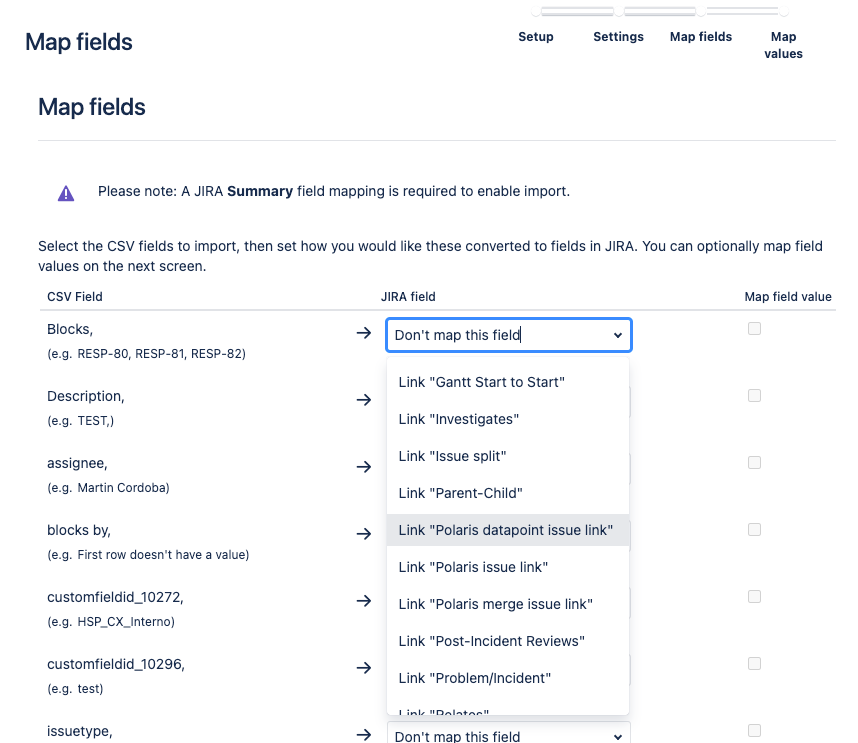Image resolution: width=858 pixels, height=743 pixels.
Task: Open the JIRA field combo box for Blocks
Action: click(509, 335)
